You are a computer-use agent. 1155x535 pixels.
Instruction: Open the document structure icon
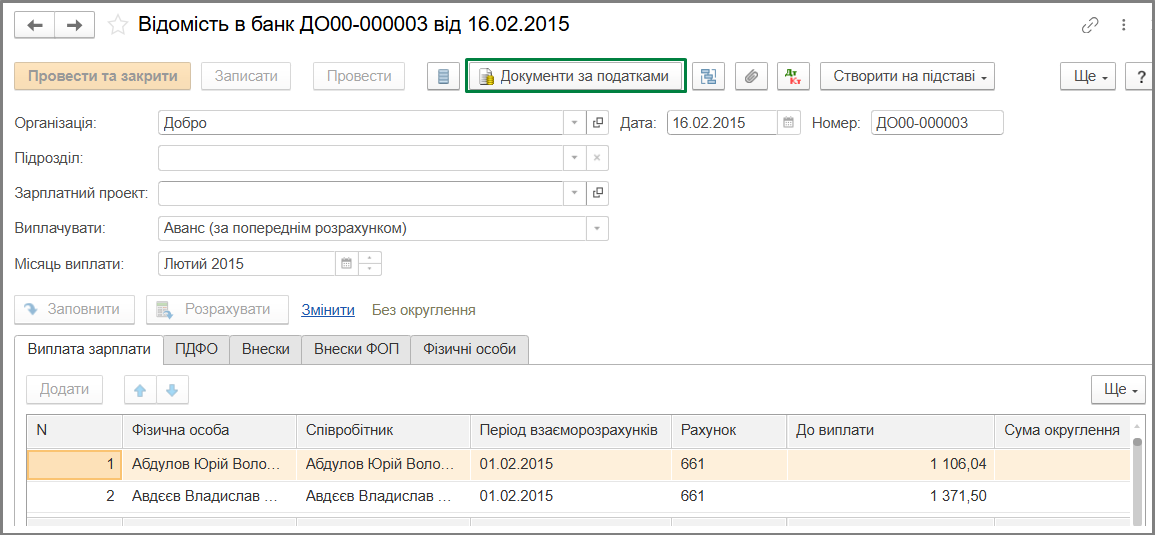coord(708,76)
